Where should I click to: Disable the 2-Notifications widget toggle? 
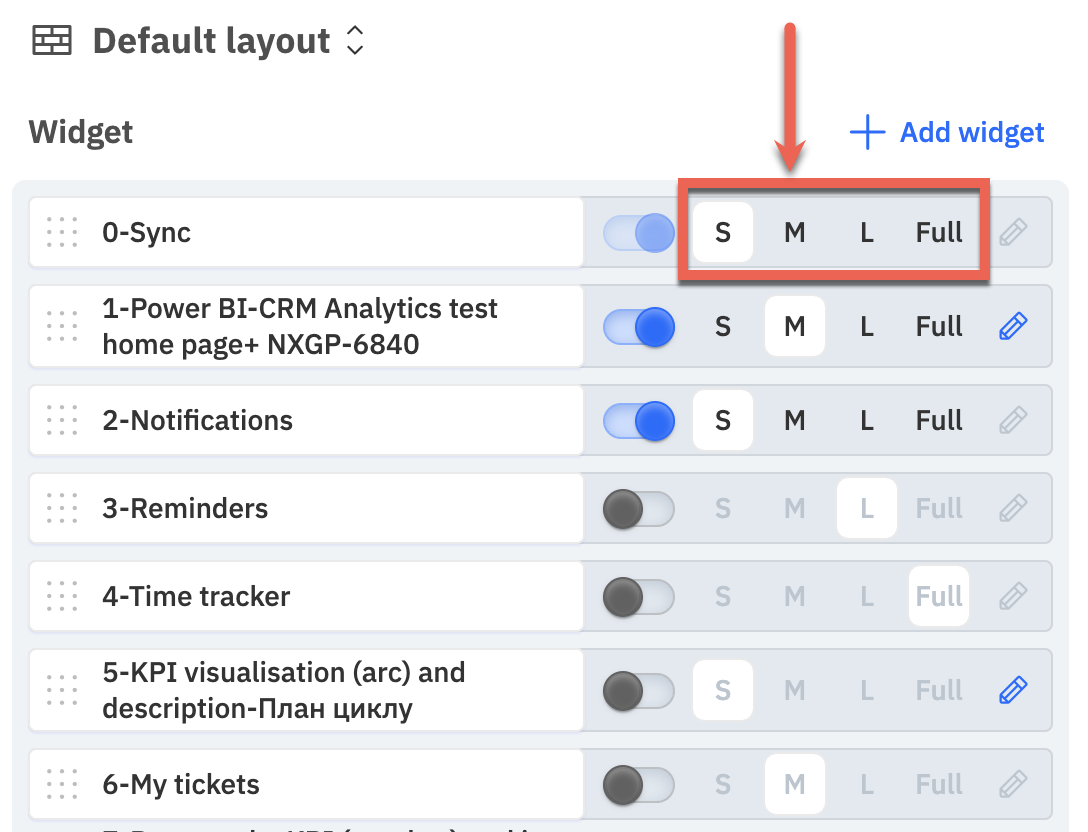click(x=639, y=421)
